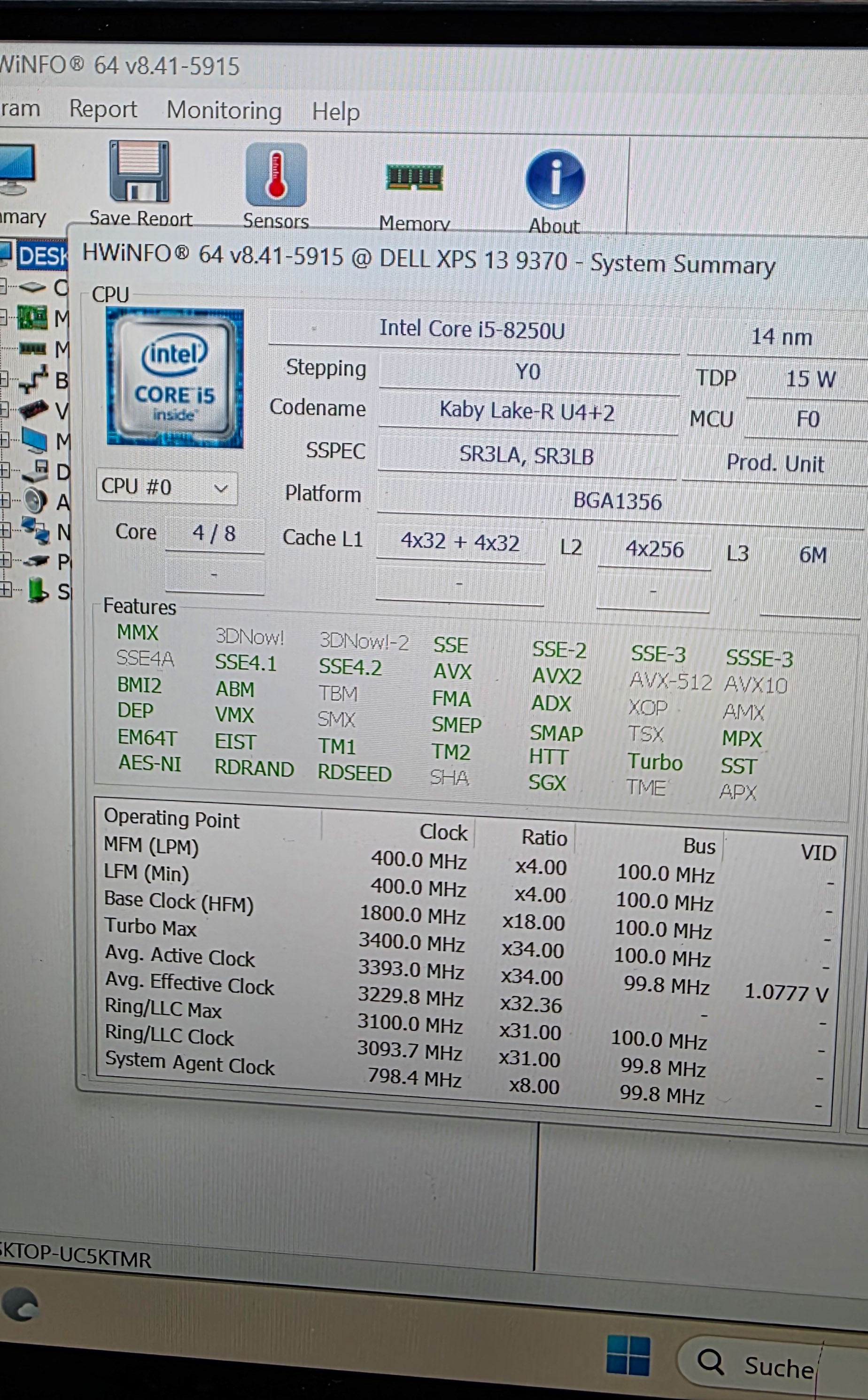Click the Save Report floppy disk icon
This screenshot has height=1400, width=868.
pyautogui.click(x=139, y=171)
